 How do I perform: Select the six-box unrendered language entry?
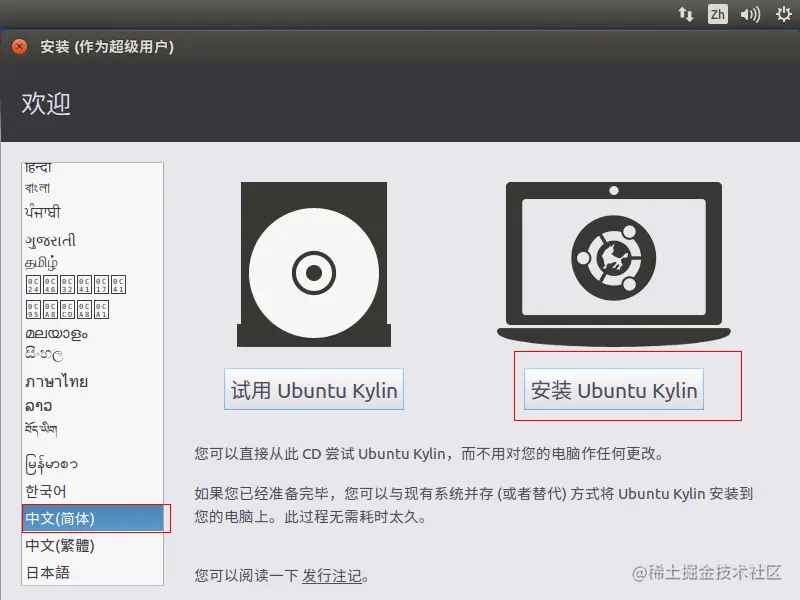point(93,285)
